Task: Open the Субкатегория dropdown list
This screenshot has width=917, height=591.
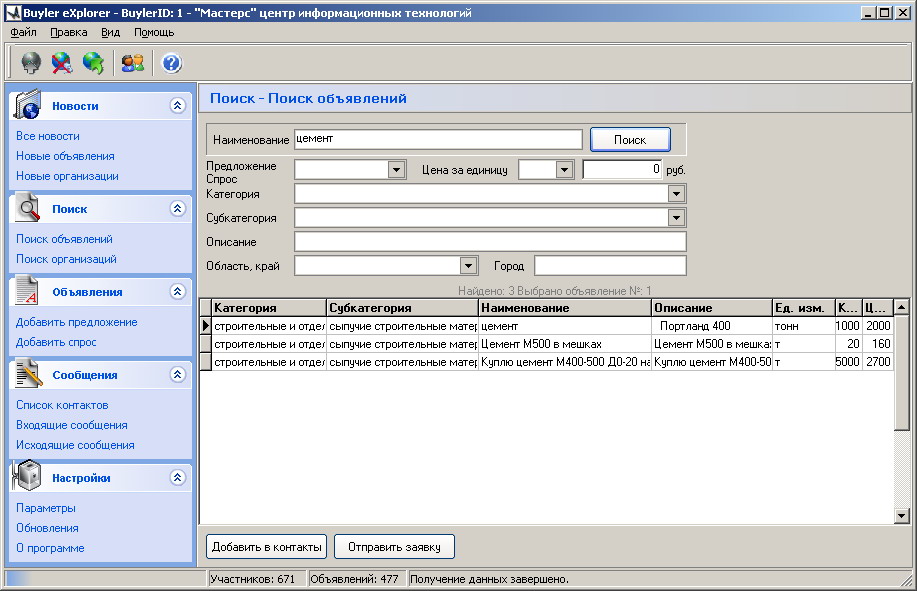Action: (677, 218)
